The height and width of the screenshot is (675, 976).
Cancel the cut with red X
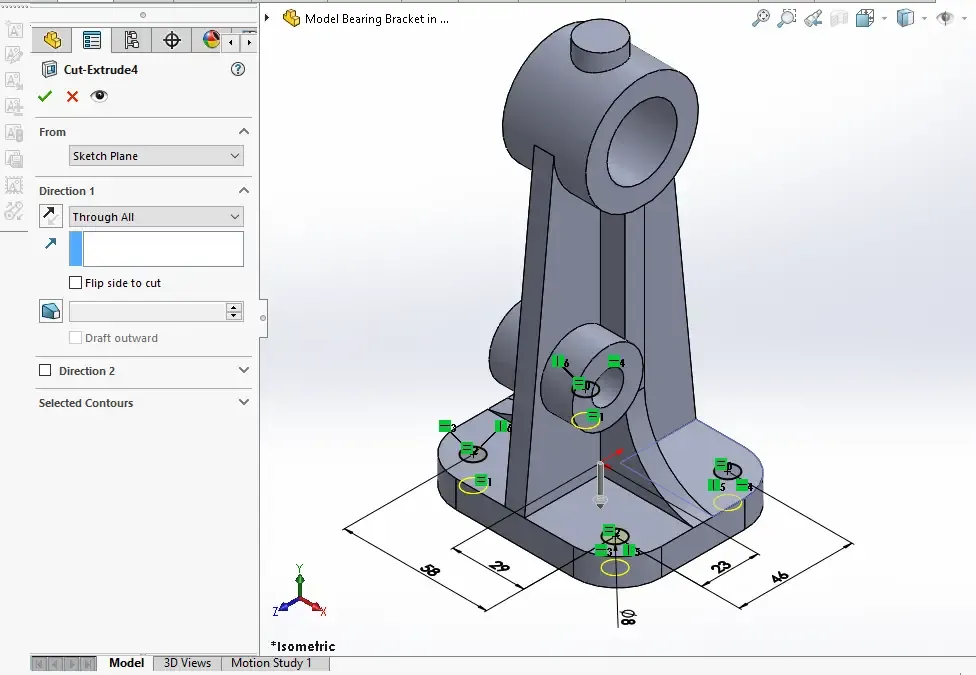[x=72, y=97]
